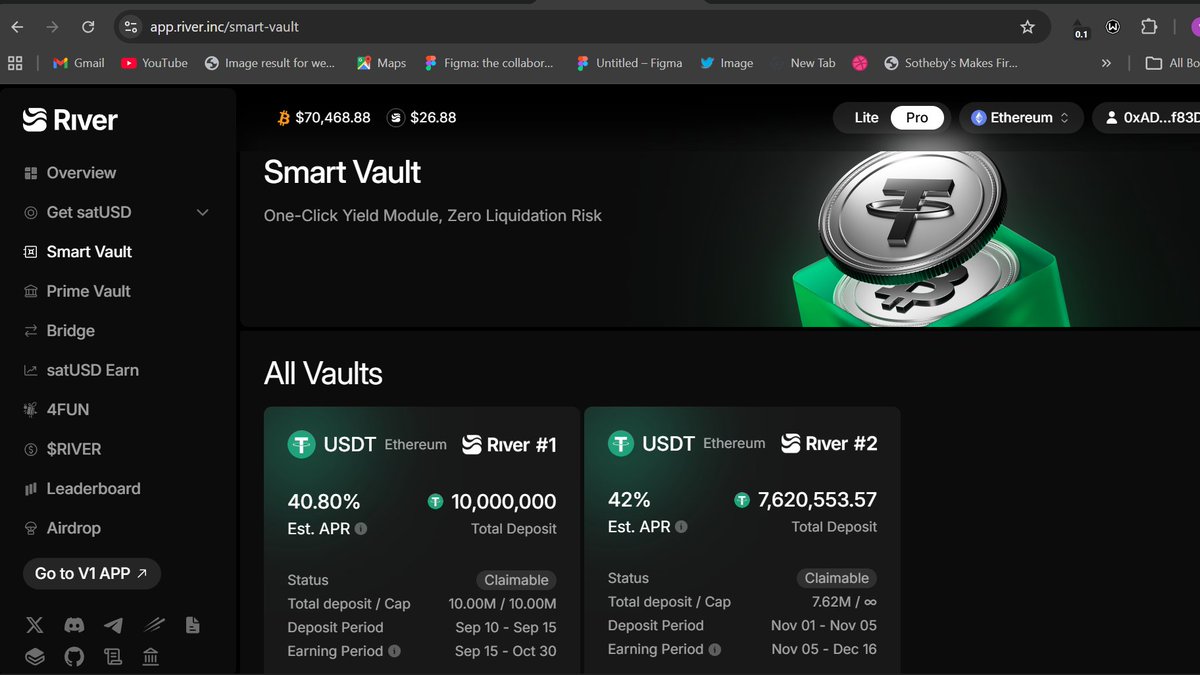Open the Discord icon in sidebar footer

[74, 625]
